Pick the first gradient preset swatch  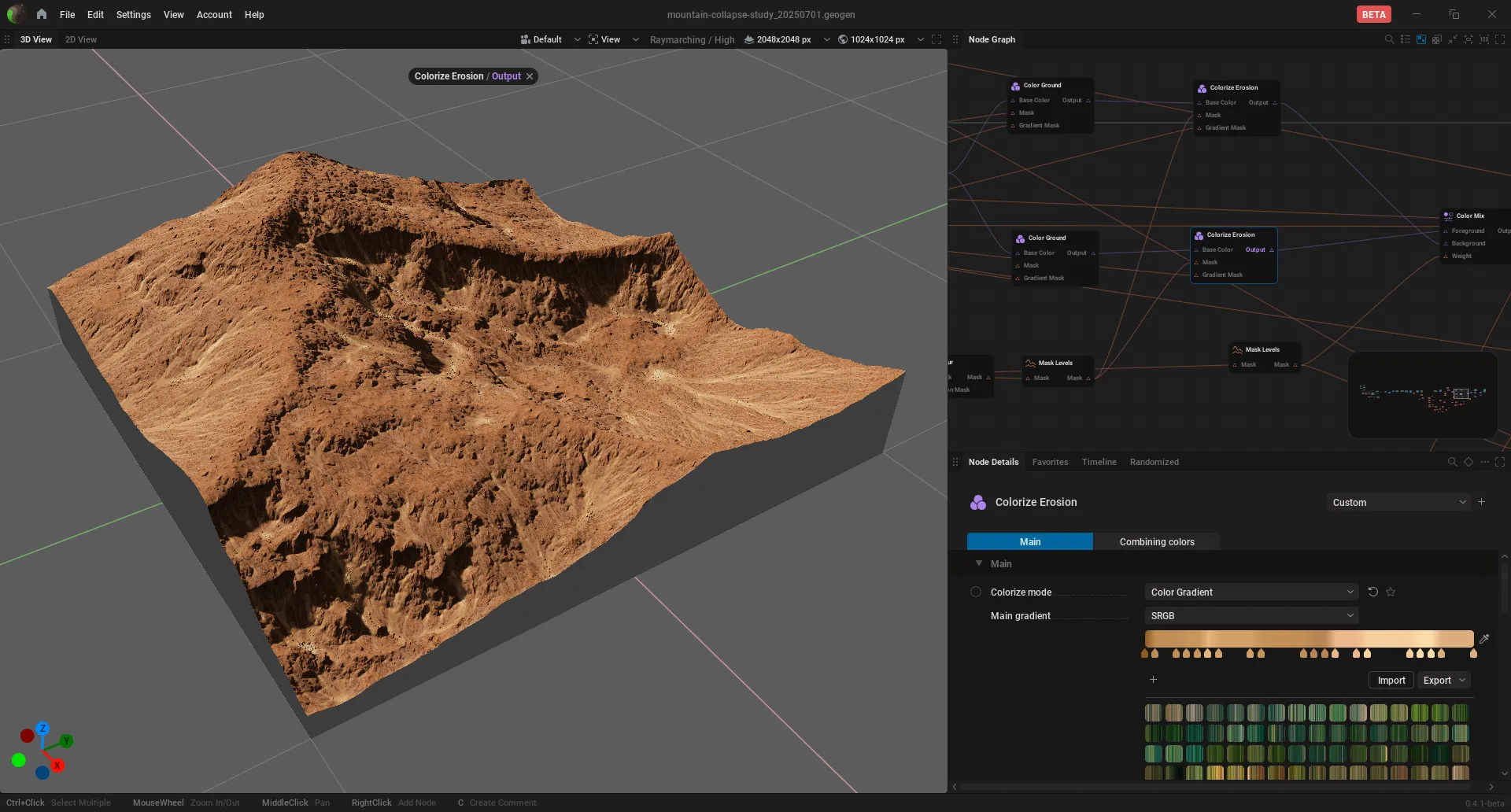1153,713
